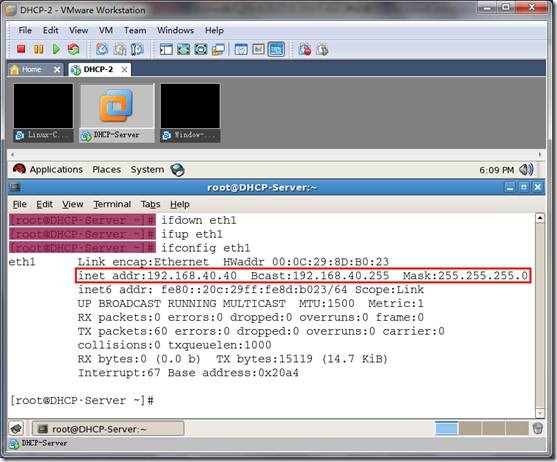Image resolution: width=557 pixels, height=462 pixels.
Task: Click the terminal scrollbar down arrow
Action: [540, 413]
